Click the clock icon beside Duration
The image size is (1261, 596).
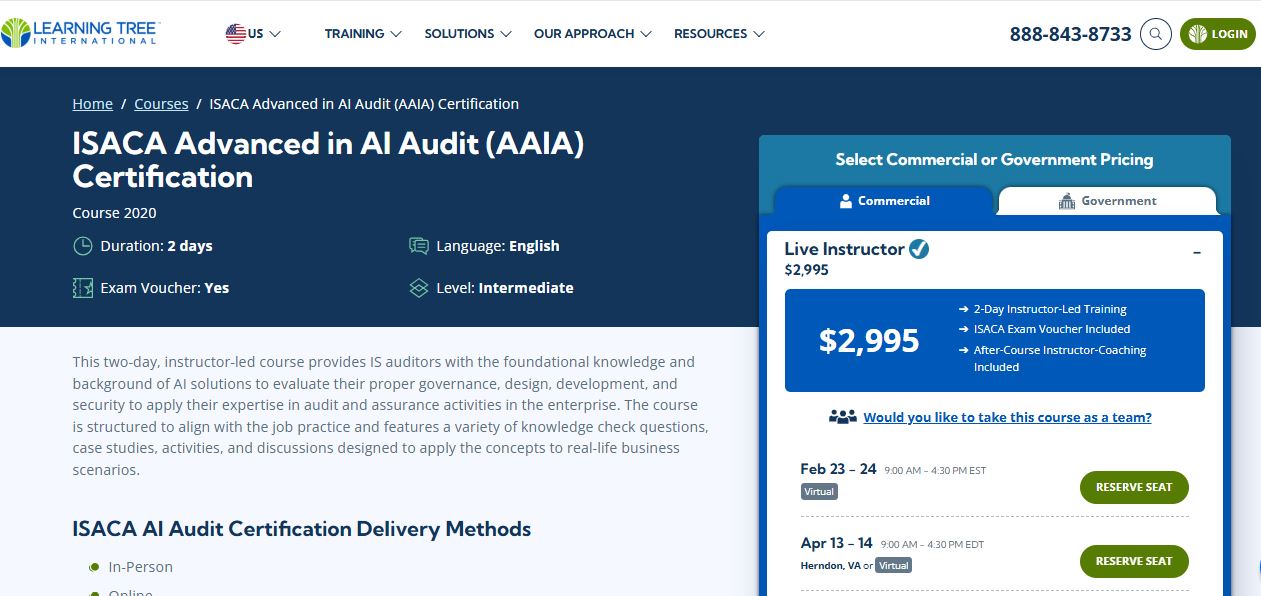(x=81, y=246)
